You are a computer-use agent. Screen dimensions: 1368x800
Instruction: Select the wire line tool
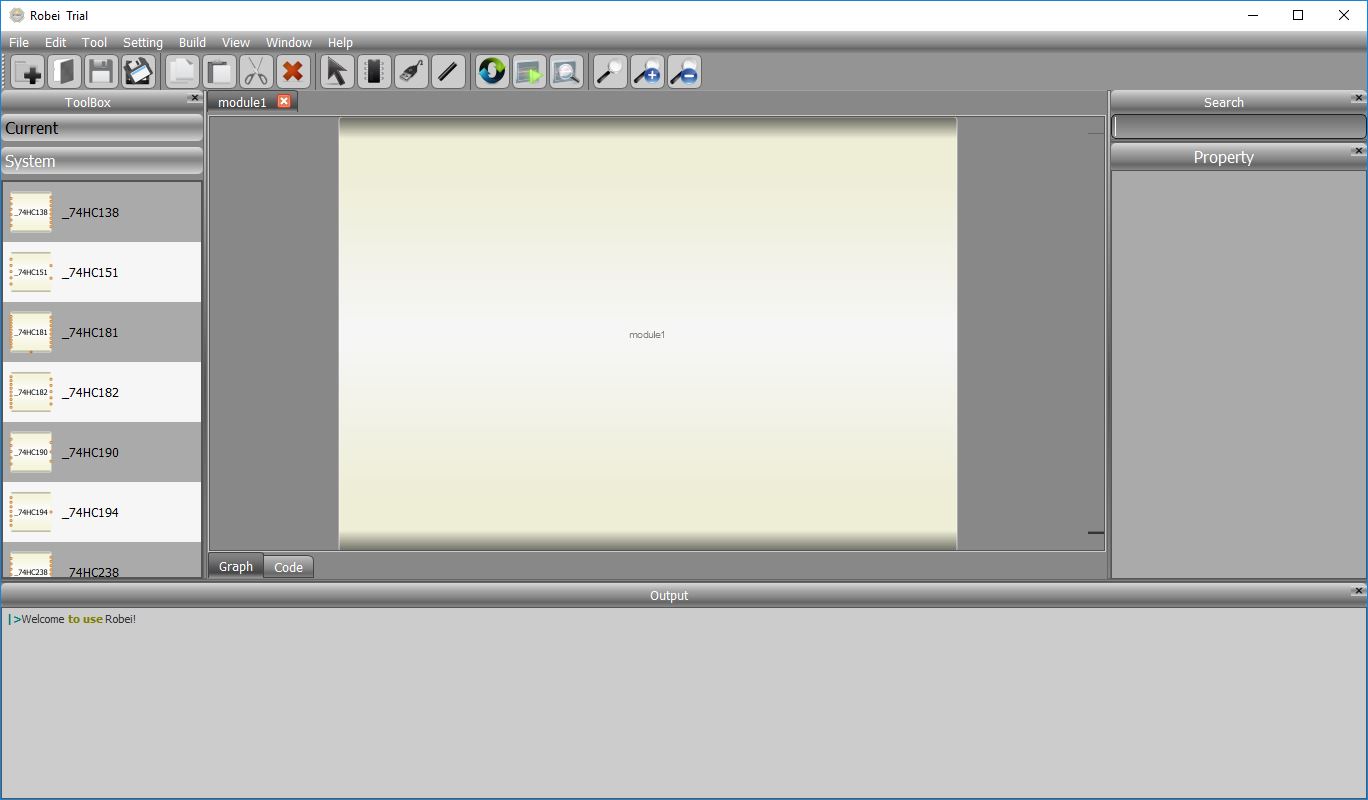(x=448, y=72)
